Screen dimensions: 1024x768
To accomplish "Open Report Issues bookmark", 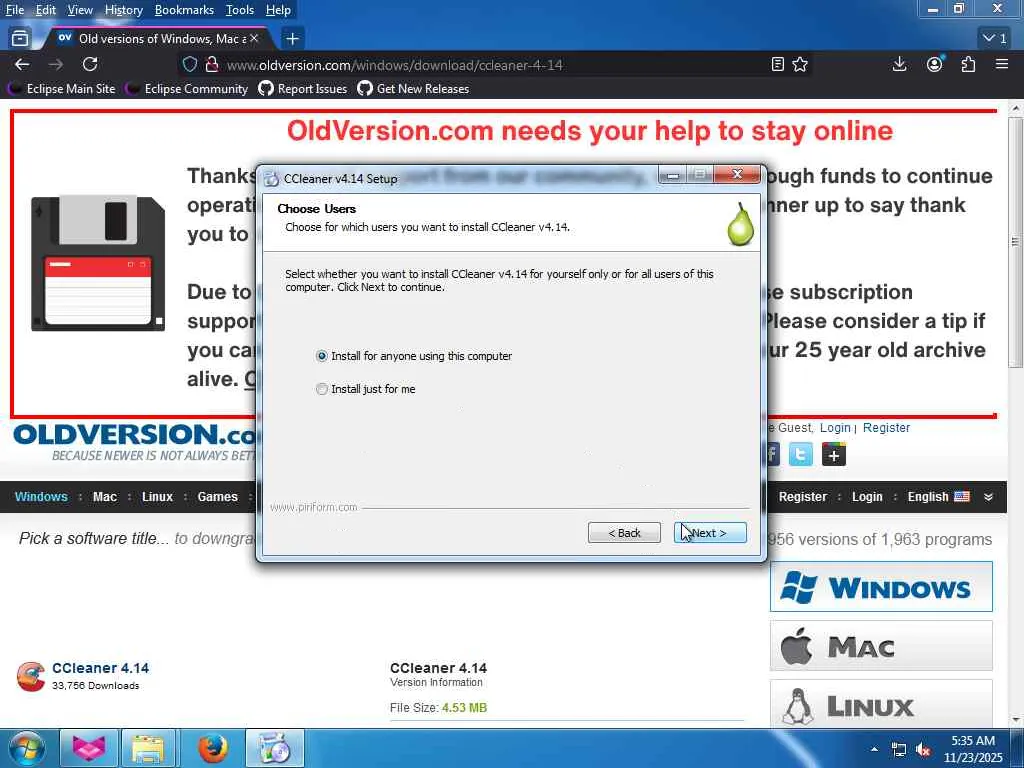I will click(303, 89).
